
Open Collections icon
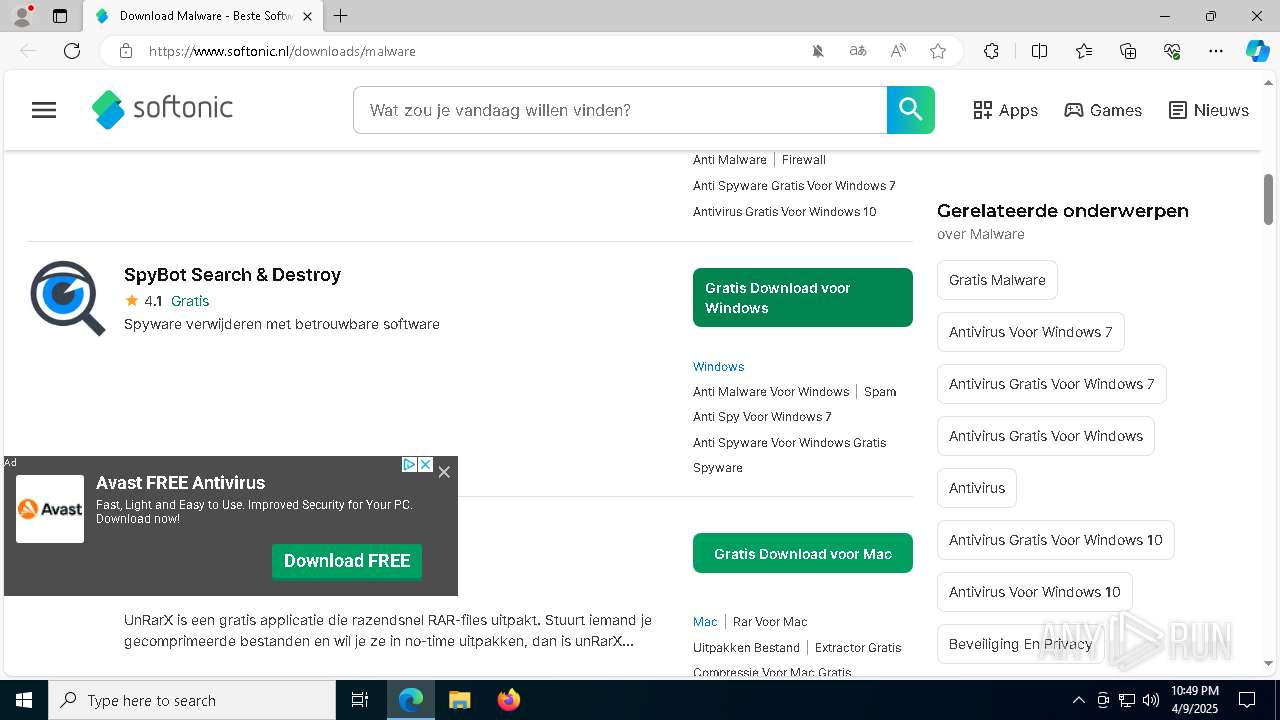click(x=1128, y=51)
